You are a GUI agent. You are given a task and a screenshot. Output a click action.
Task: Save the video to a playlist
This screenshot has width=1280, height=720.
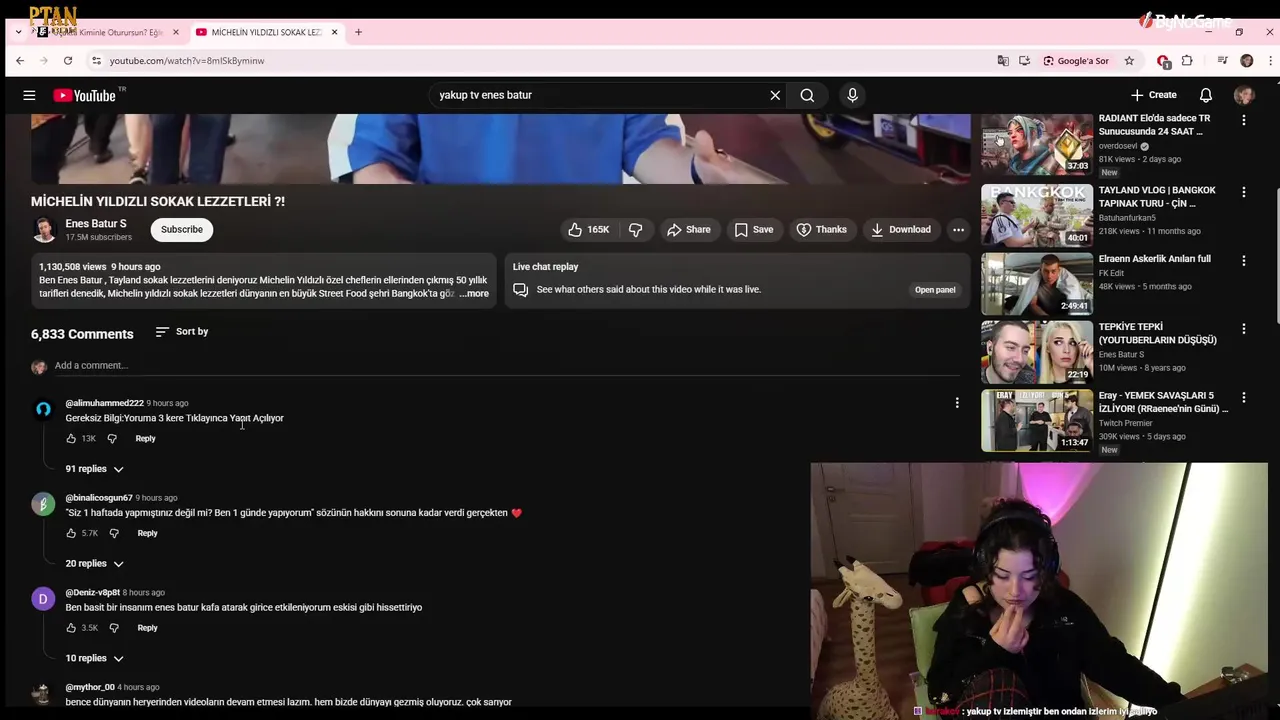click(x=753, y=230)
